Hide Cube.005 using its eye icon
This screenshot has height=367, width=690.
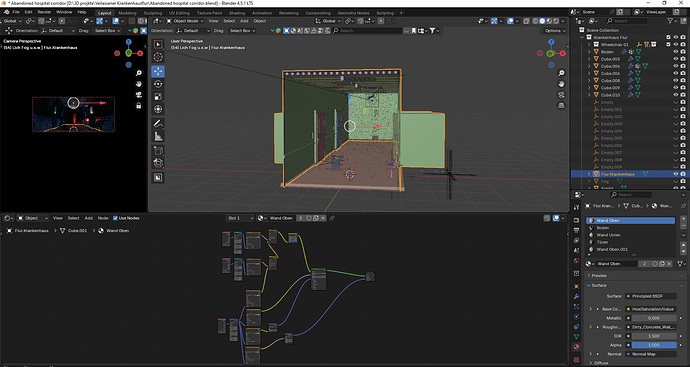click(x=675, y=59)
